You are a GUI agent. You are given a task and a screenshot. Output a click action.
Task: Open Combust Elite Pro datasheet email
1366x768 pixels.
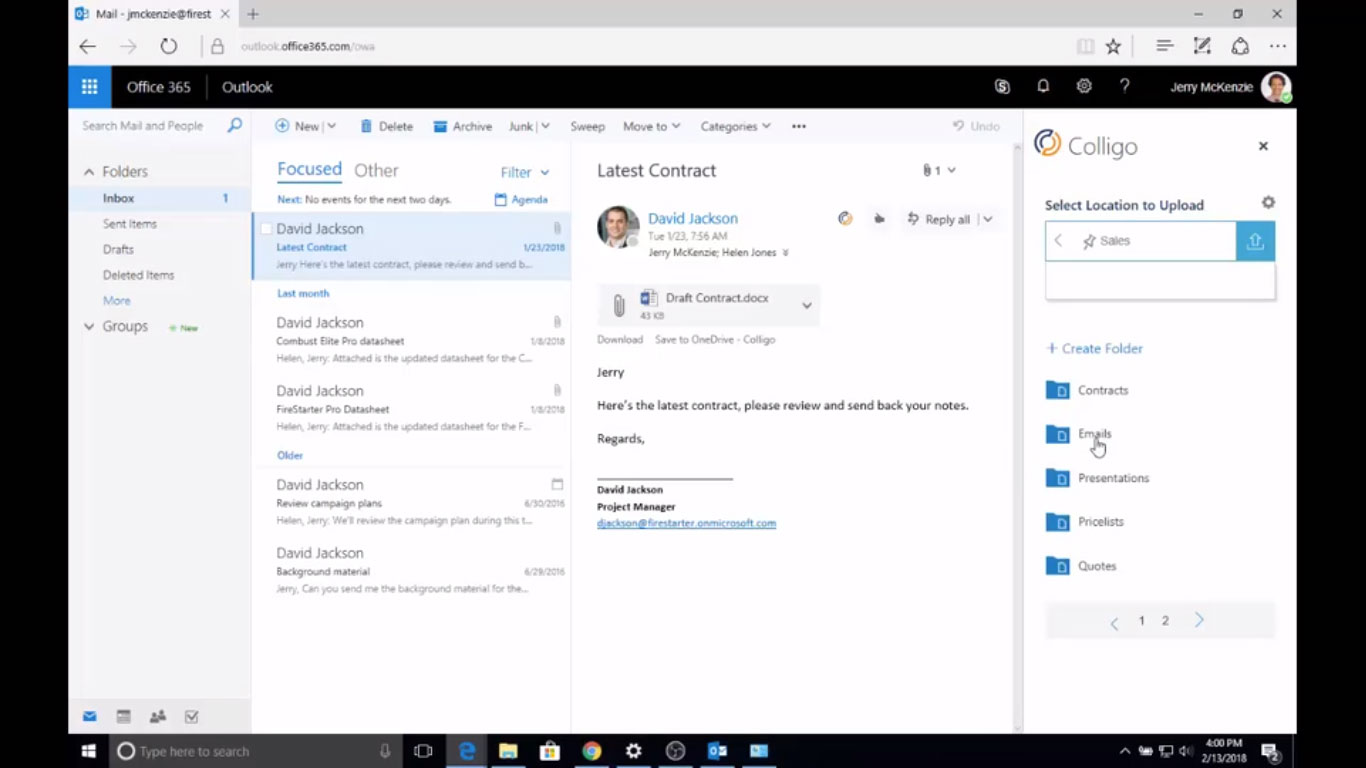point(411,340)
